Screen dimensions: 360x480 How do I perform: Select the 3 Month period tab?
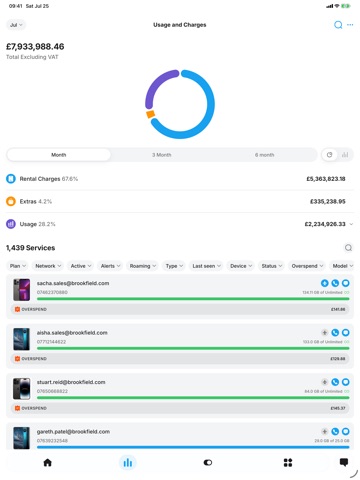point(162,155)
